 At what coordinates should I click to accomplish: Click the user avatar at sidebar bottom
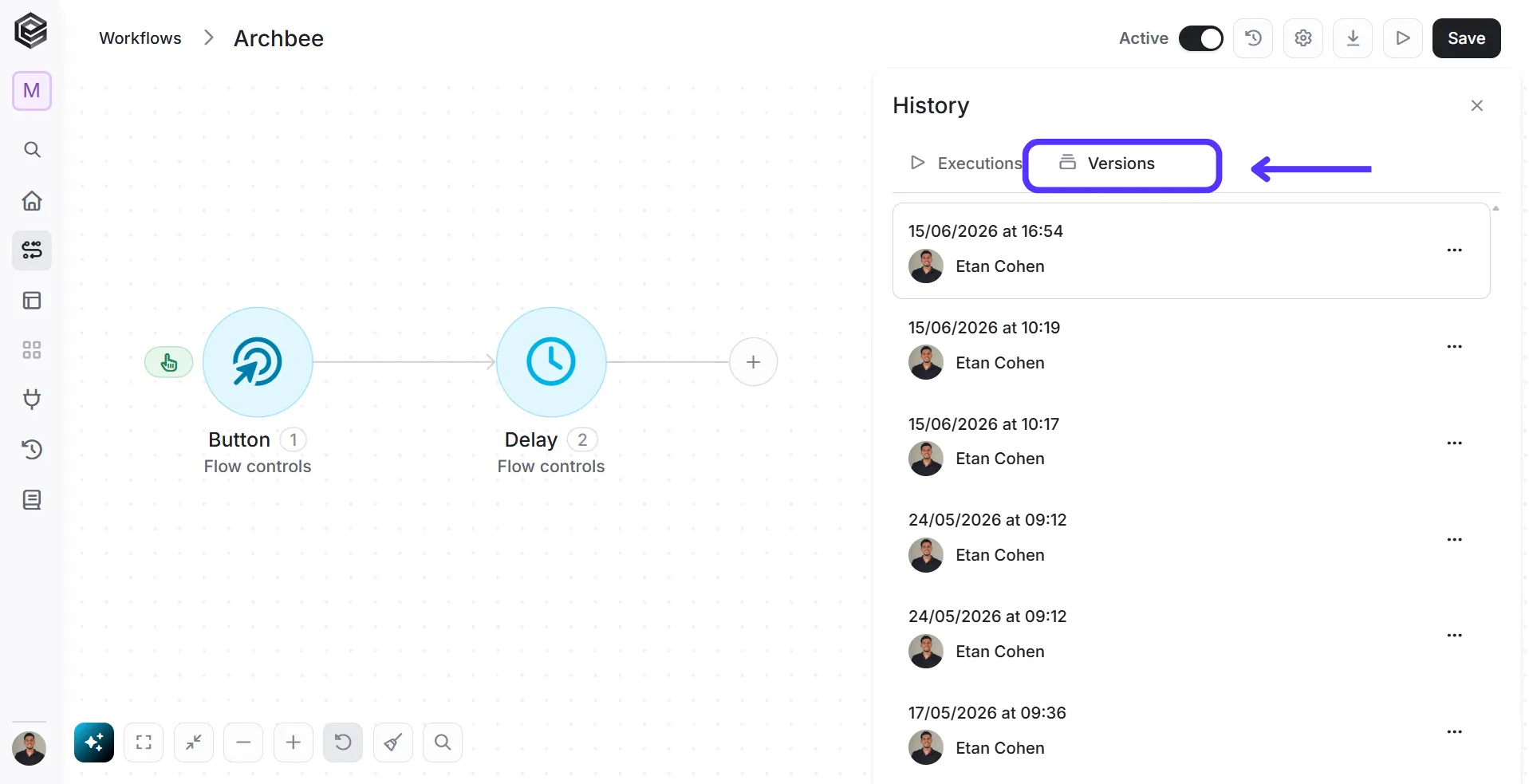(x=30, y=748)
